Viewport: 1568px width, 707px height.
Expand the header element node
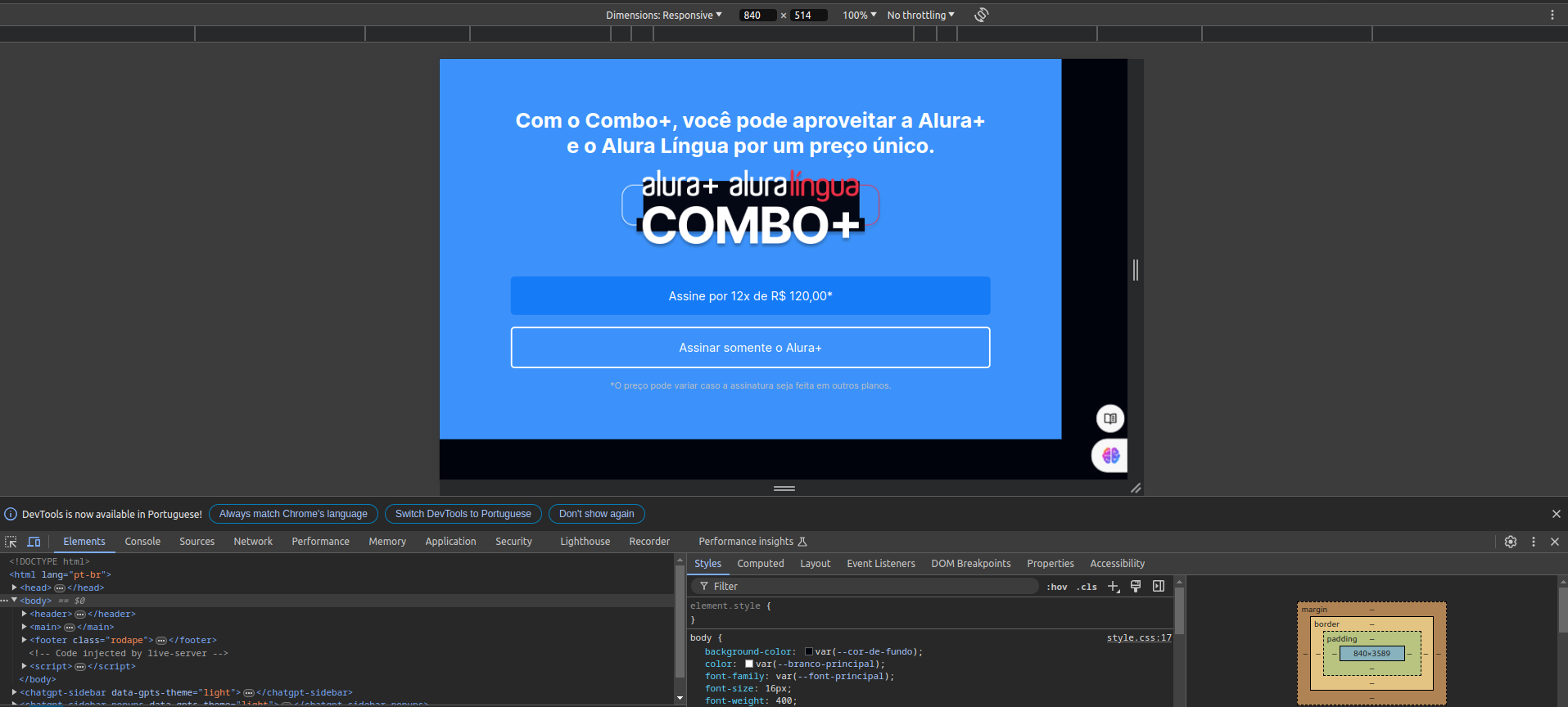pos(24,614)
